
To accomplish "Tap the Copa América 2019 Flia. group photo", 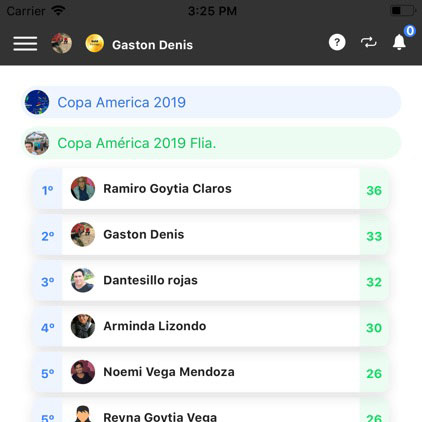I will 37,143.
